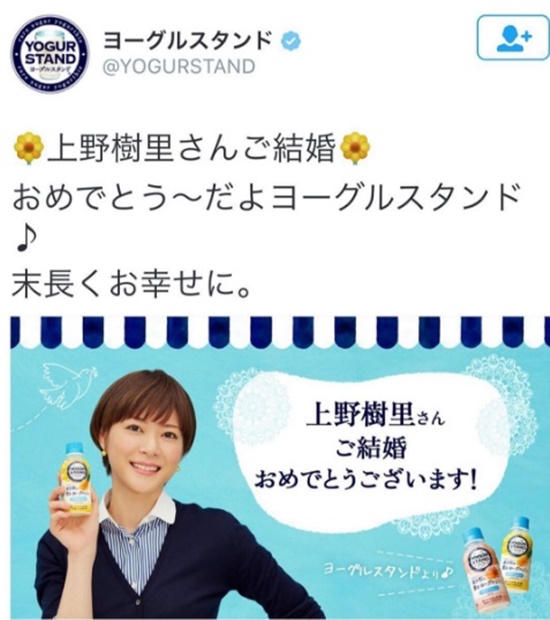Tap the 上野樹里さんご結婚 tweet line
The width and height of the screenshot is (550, 620).
[192, 149]
